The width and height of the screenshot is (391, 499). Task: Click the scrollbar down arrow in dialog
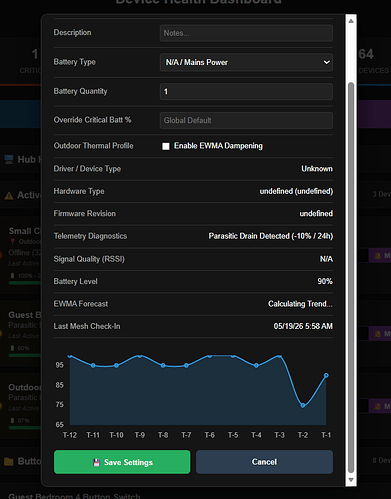[x=351, y=480]
